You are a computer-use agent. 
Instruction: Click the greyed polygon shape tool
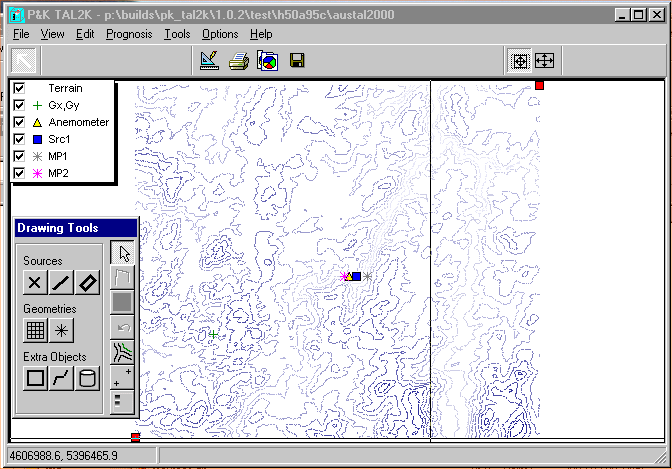(123, 278)
